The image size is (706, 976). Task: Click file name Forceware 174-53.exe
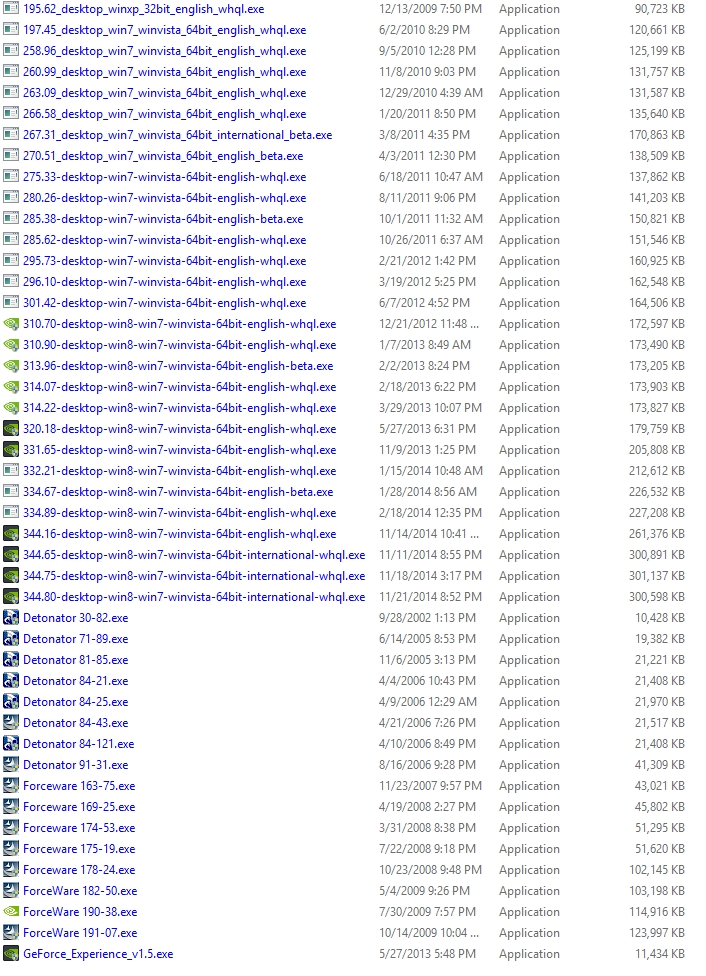(x=79, y=828)
